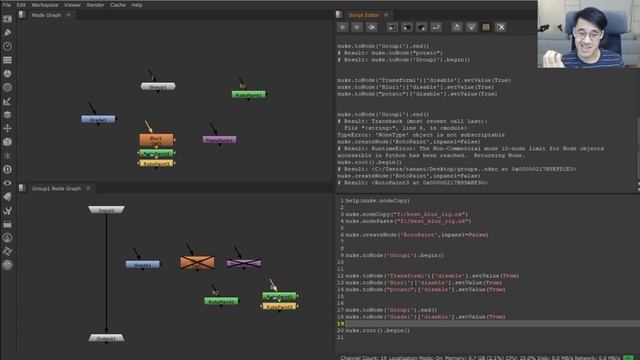Open the Transform nodes cross-arrows icon

pos(7,129)
